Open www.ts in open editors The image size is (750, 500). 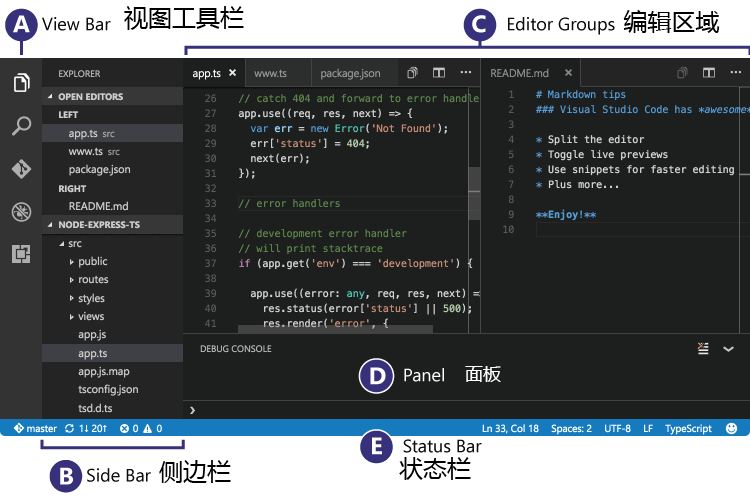point(112,152)
